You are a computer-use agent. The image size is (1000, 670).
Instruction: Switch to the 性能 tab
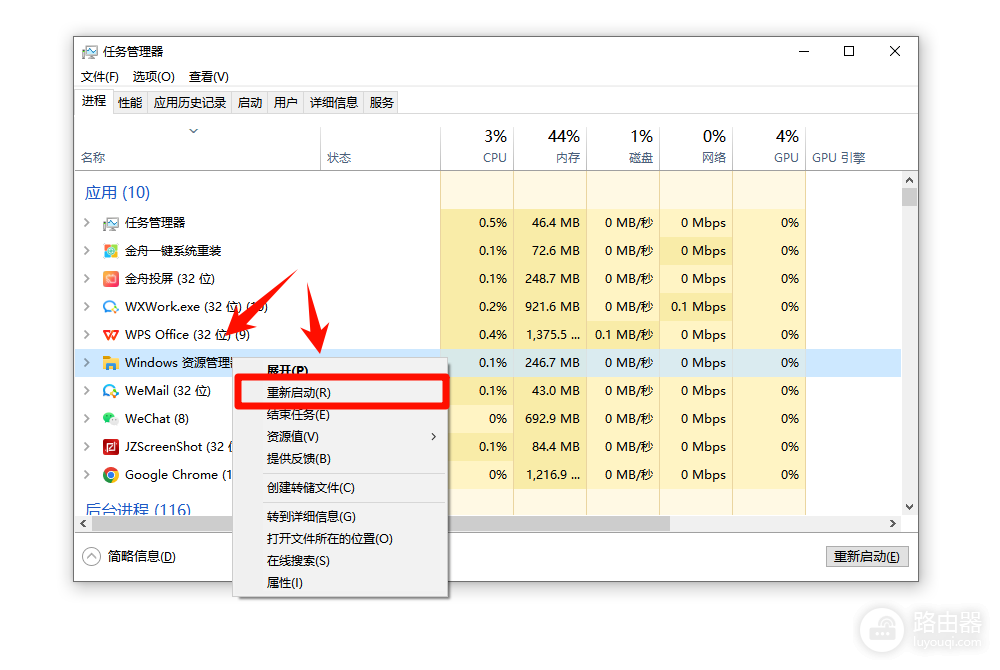pyautogui.click(x=130, y=103)
